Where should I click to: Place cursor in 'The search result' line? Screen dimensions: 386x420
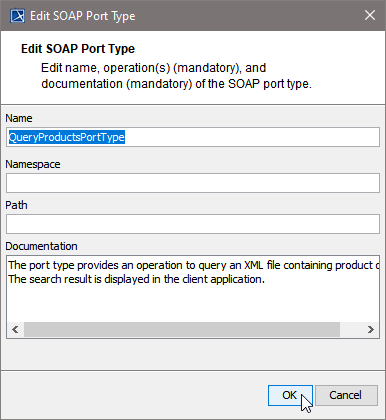(137, 279)
